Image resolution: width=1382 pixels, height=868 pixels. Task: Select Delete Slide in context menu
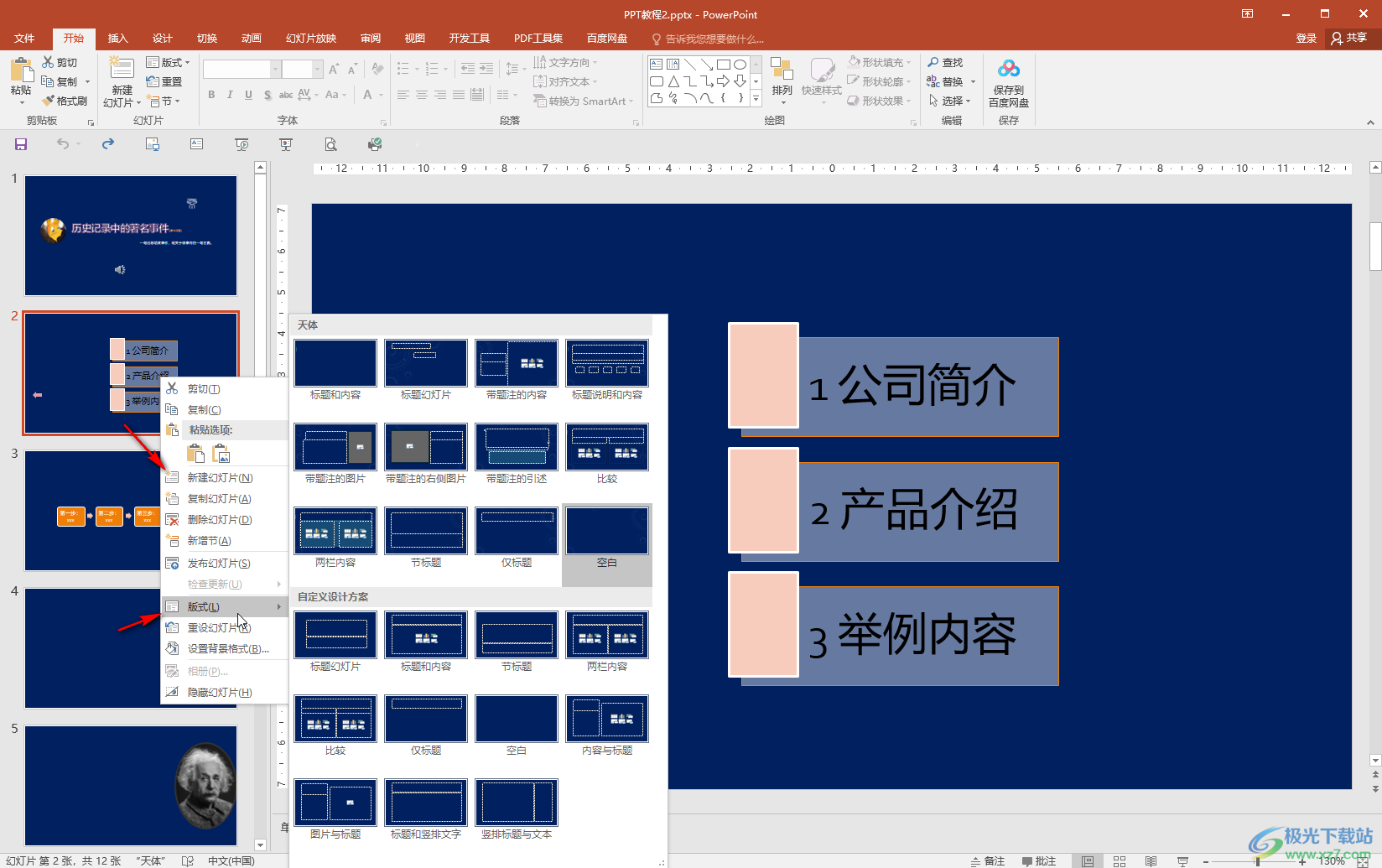(x=219, y=520)
